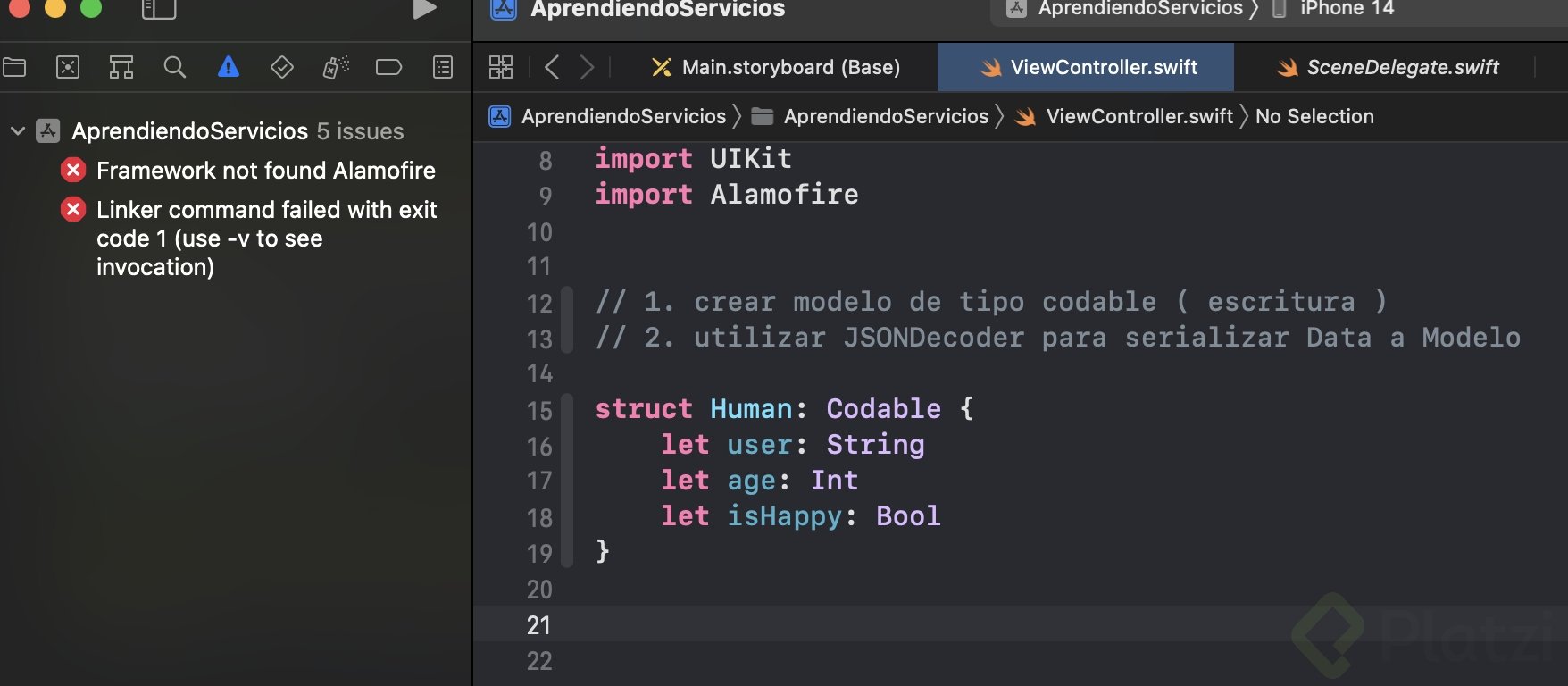Open the related items grid menu
This screenshot has height=686, width=1568.
(x=501, y=67)
